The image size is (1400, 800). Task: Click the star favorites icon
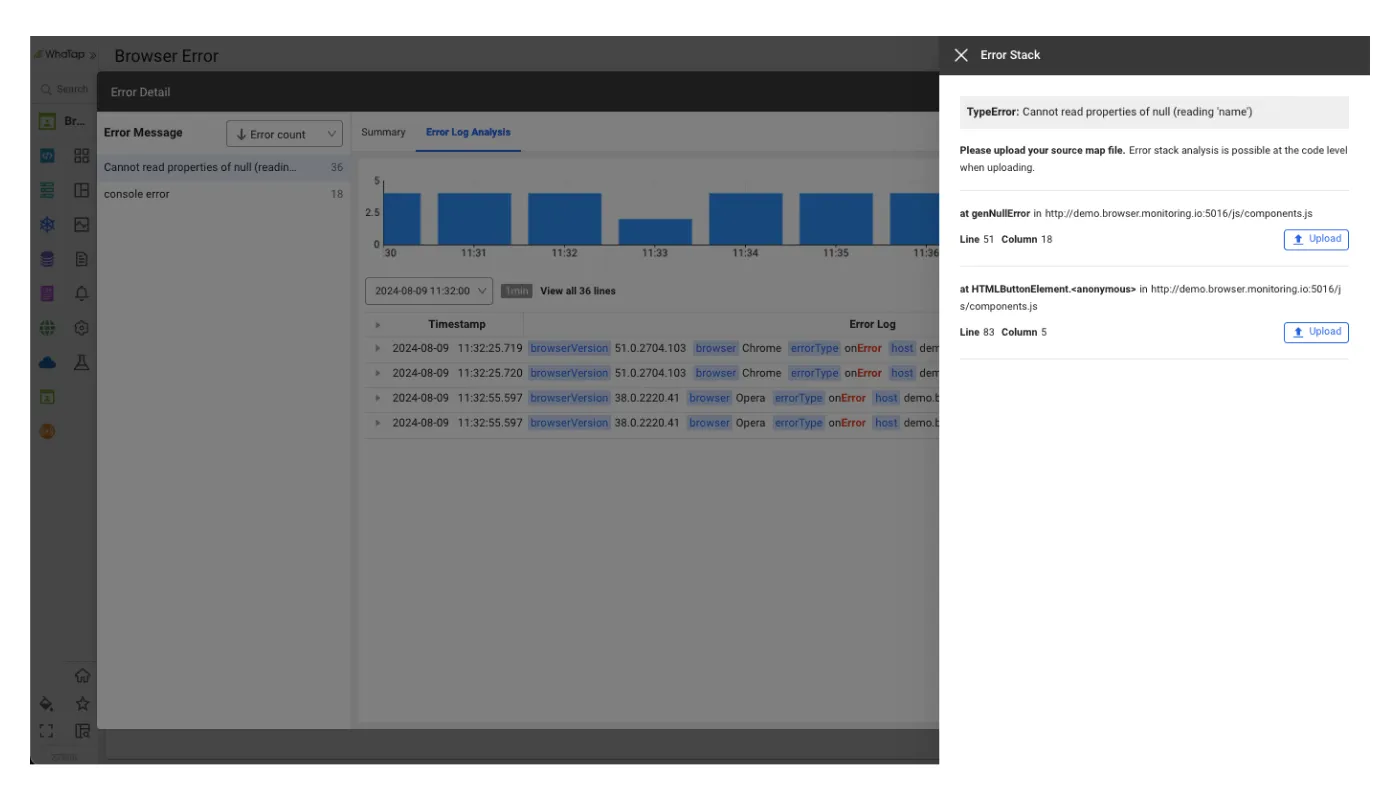(83, 704)
